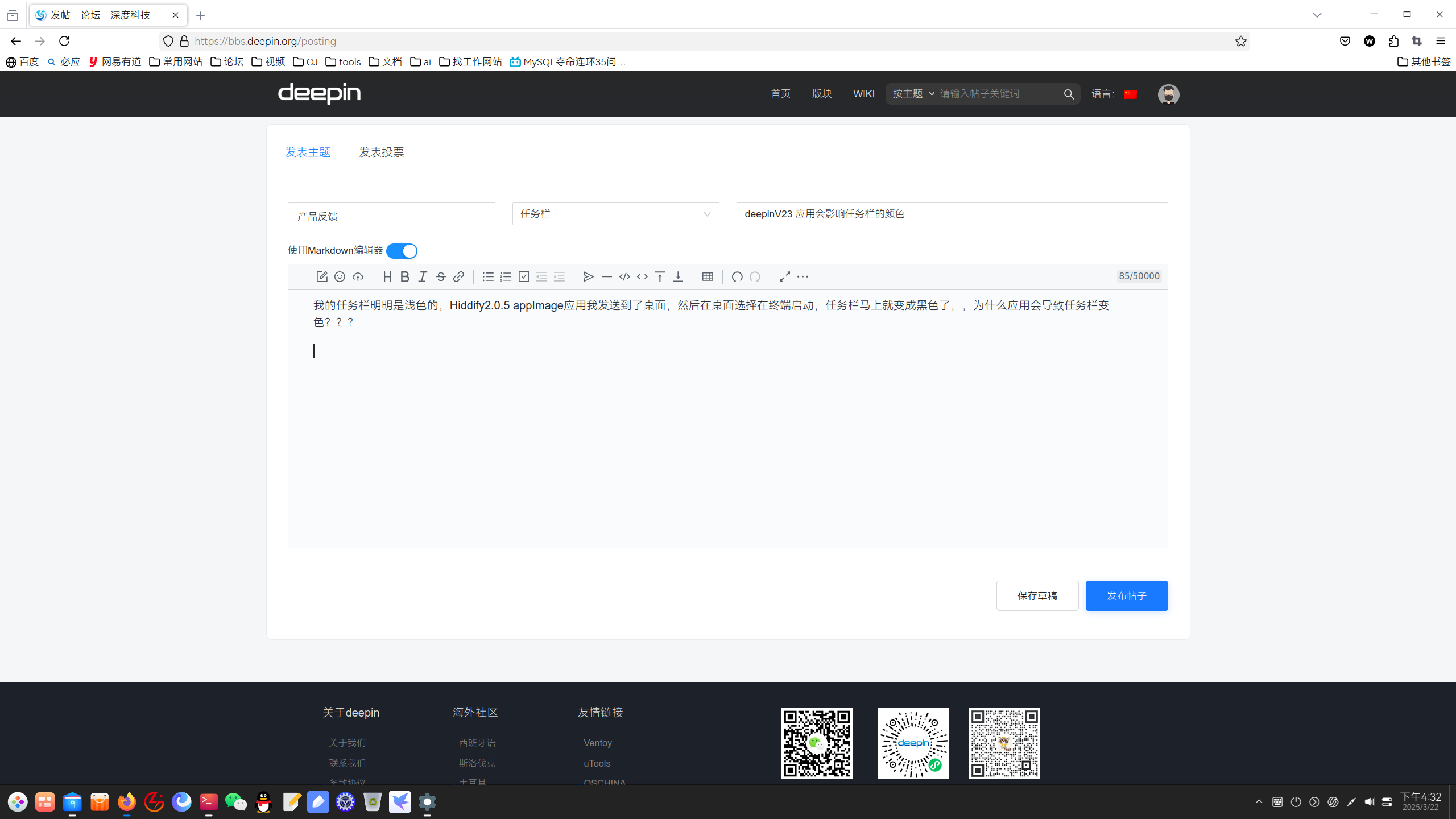
Task: Reload the page
Action: (64, 41)
